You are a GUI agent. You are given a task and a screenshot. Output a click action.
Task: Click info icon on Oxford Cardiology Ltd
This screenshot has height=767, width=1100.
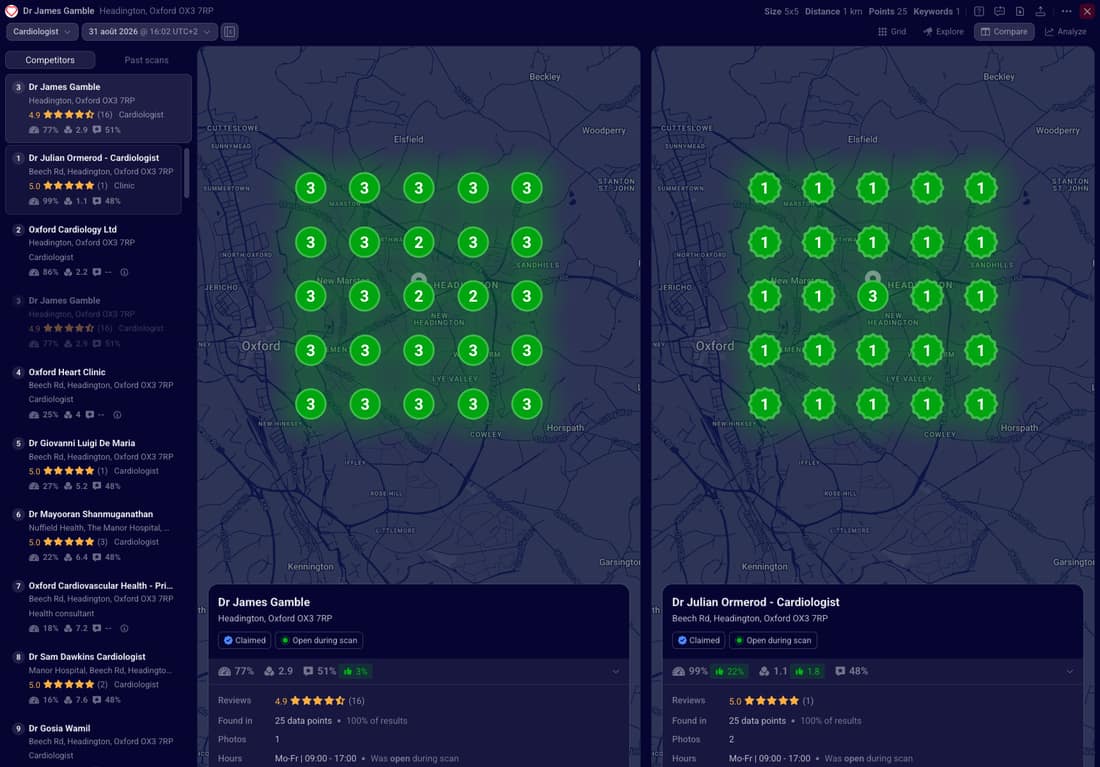124,272
